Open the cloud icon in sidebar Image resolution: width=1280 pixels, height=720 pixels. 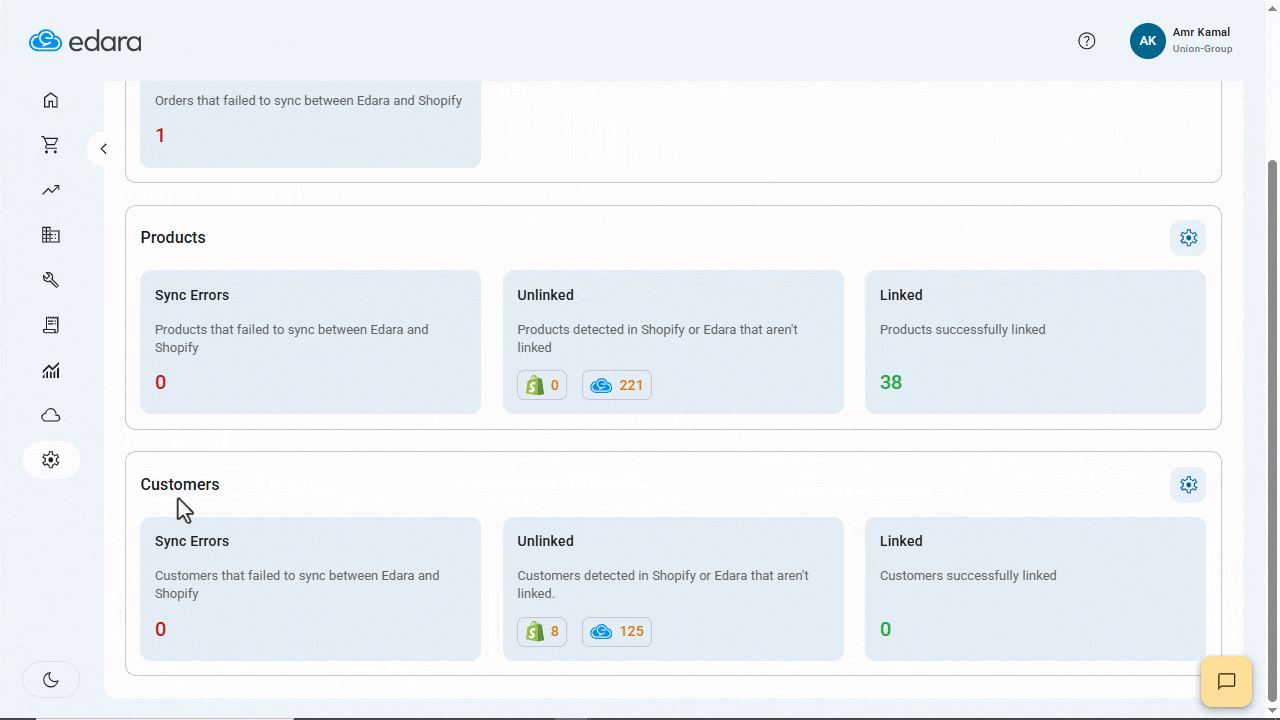51,415
